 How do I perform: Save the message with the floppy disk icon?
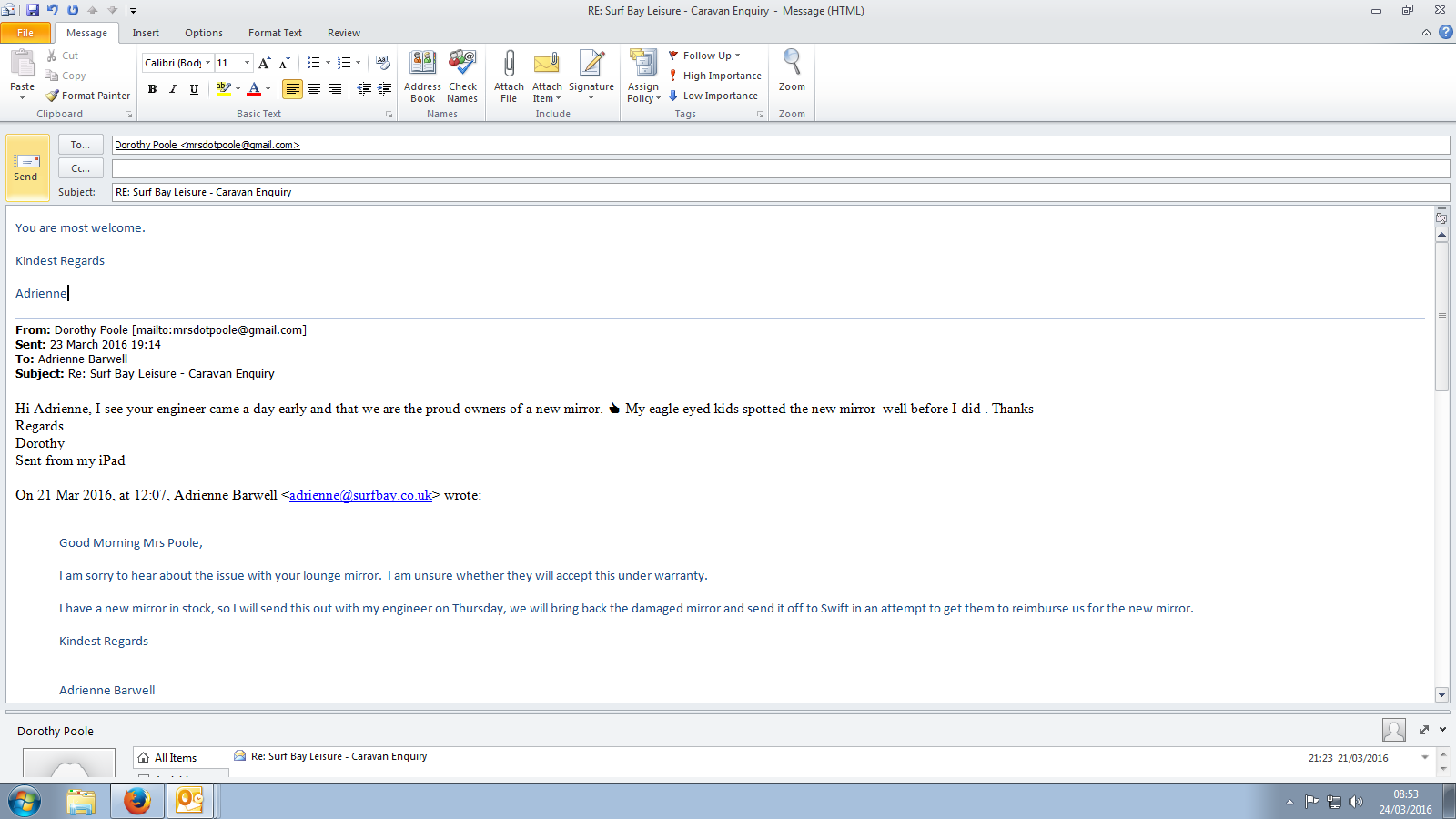point(33,10)
